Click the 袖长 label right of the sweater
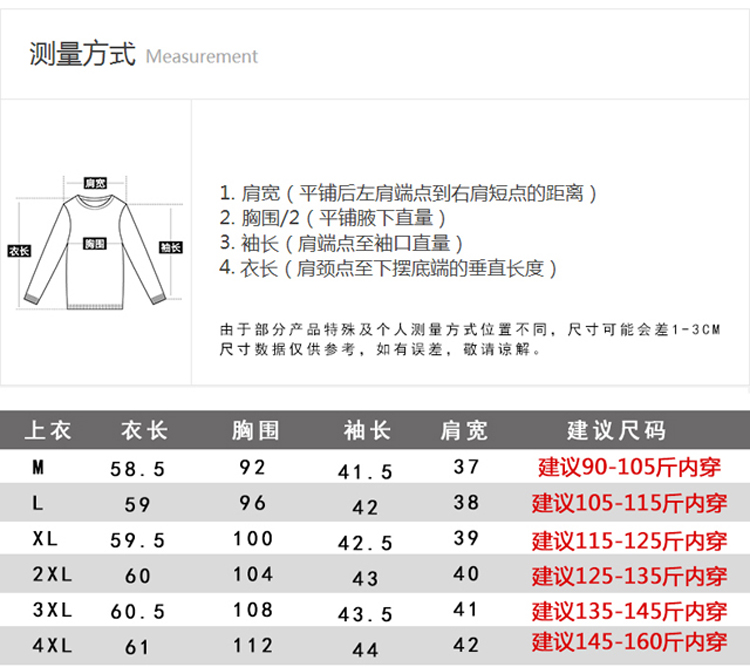 pos(170,247)
